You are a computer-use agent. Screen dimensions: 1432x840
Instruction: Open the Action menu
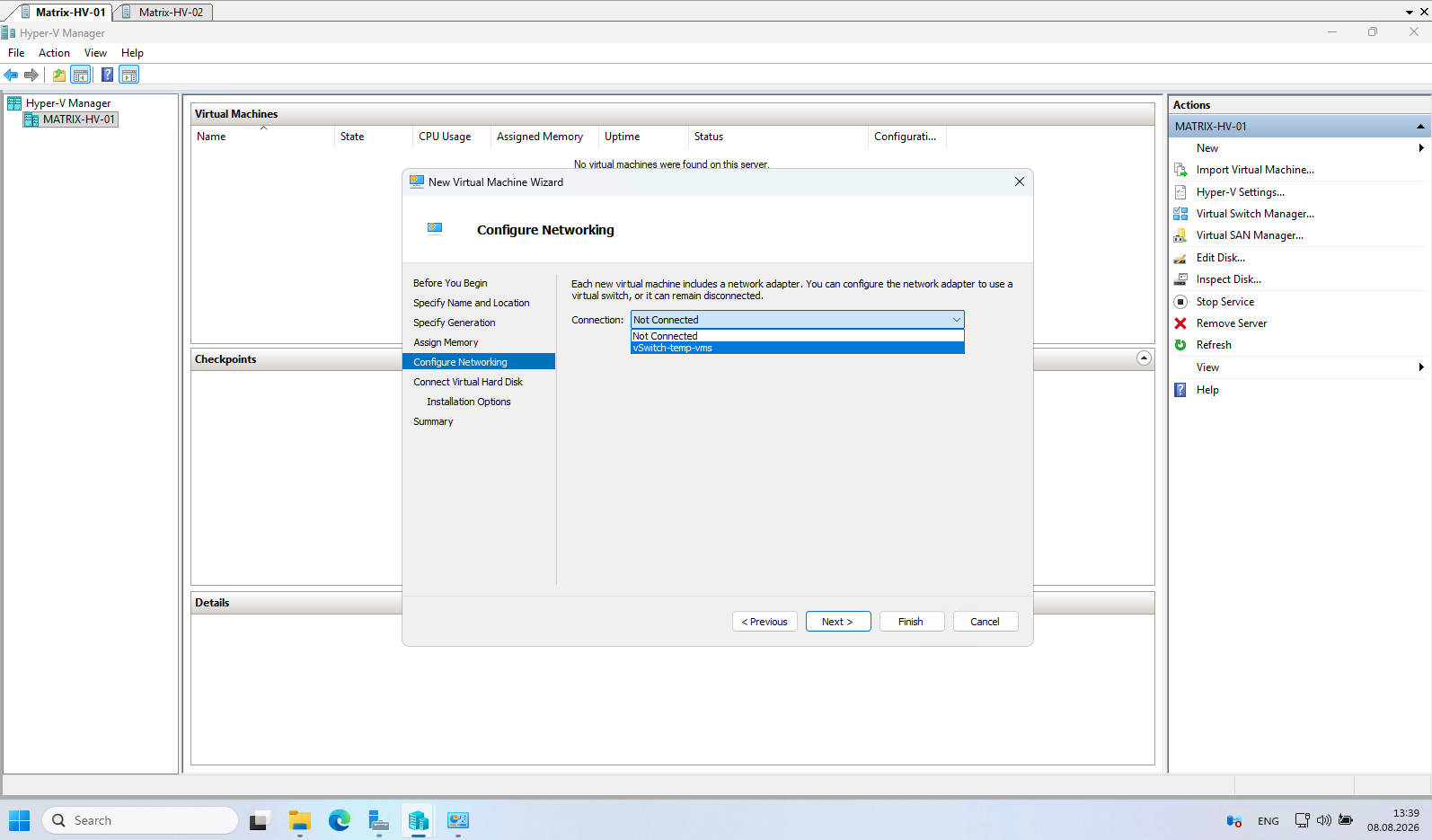click(54, 53)
